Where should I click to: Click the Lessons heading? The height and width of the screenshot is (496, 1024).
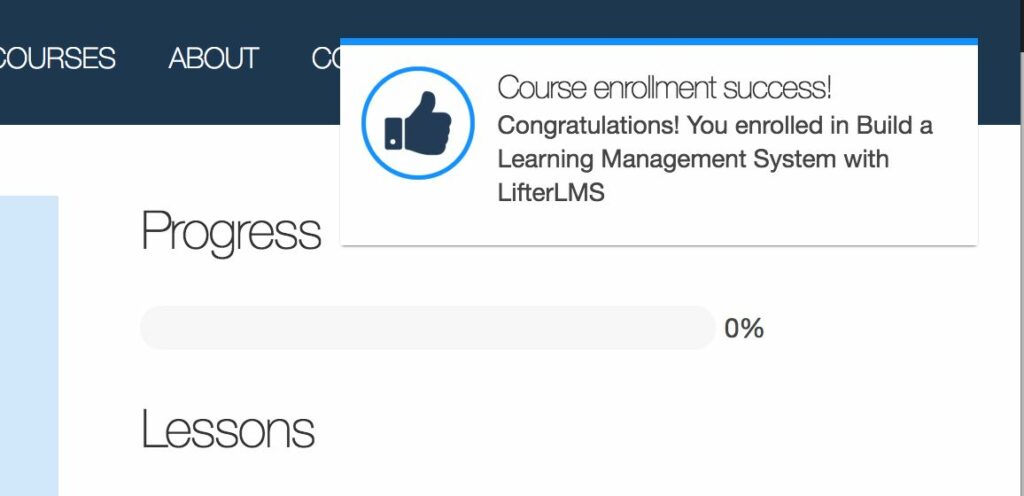pos(228,428)
